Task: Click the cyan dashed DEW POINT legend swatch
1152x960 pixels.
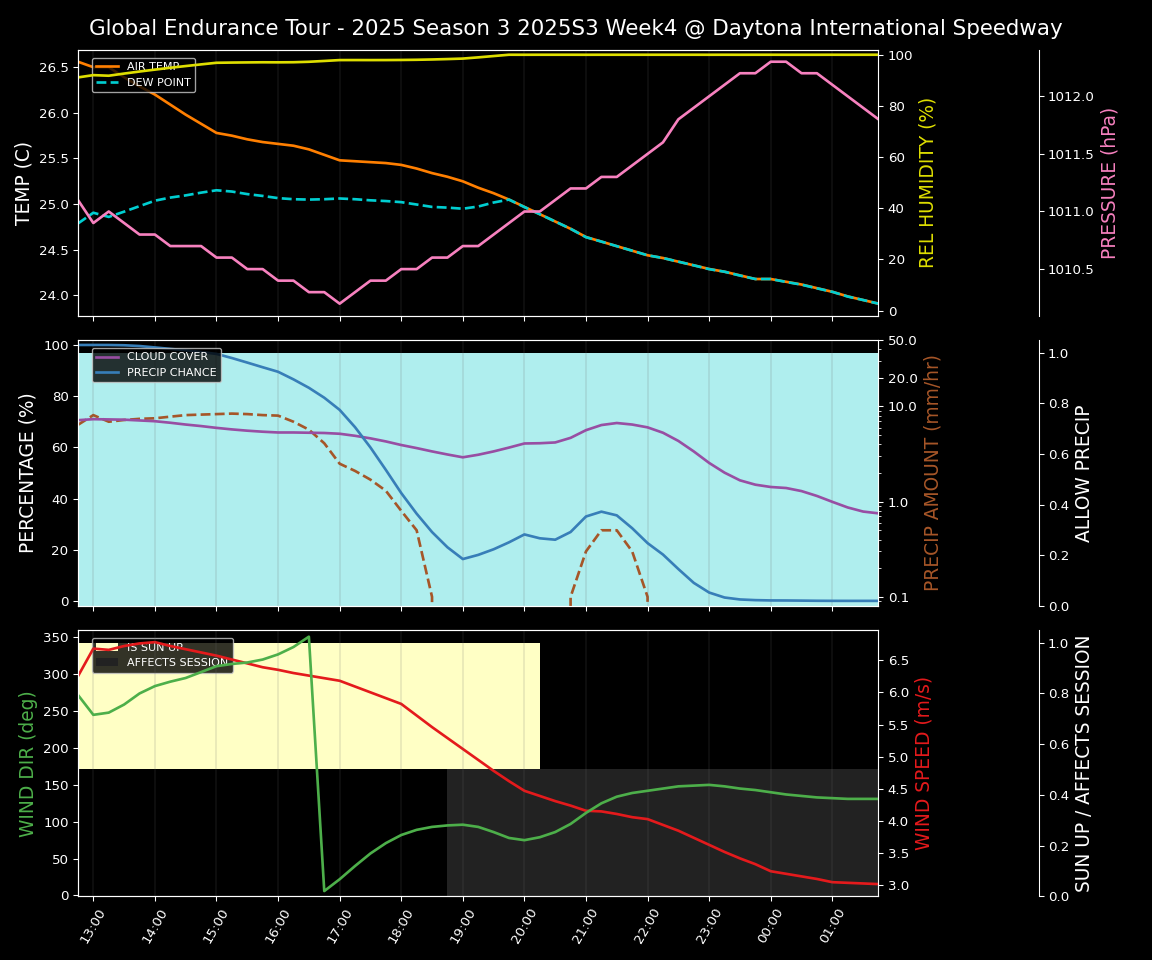Action: pyautogui.click(x=107, y=82)
